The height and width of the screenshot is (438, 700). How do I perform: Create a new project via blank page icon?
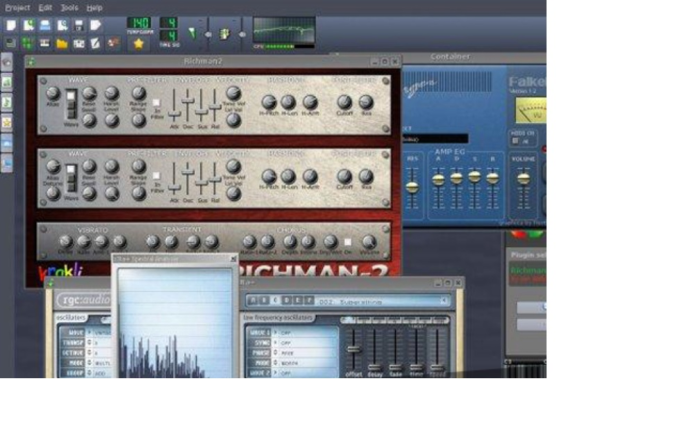point(11,25)
